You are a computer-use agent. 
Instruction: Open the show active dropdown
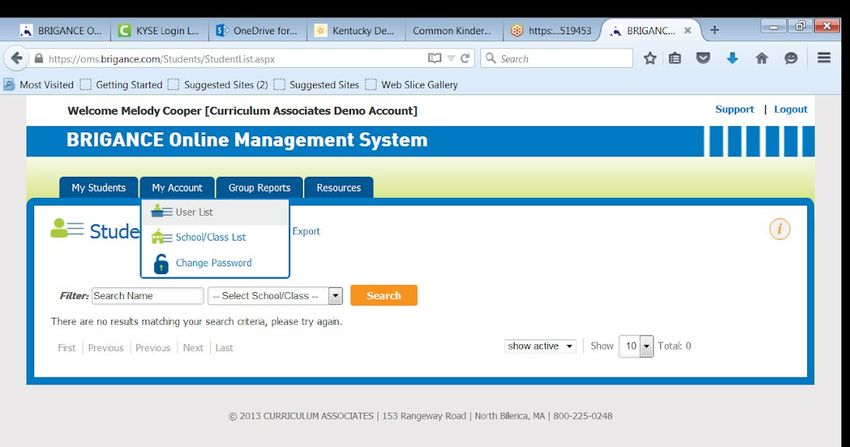pos(539,346)
